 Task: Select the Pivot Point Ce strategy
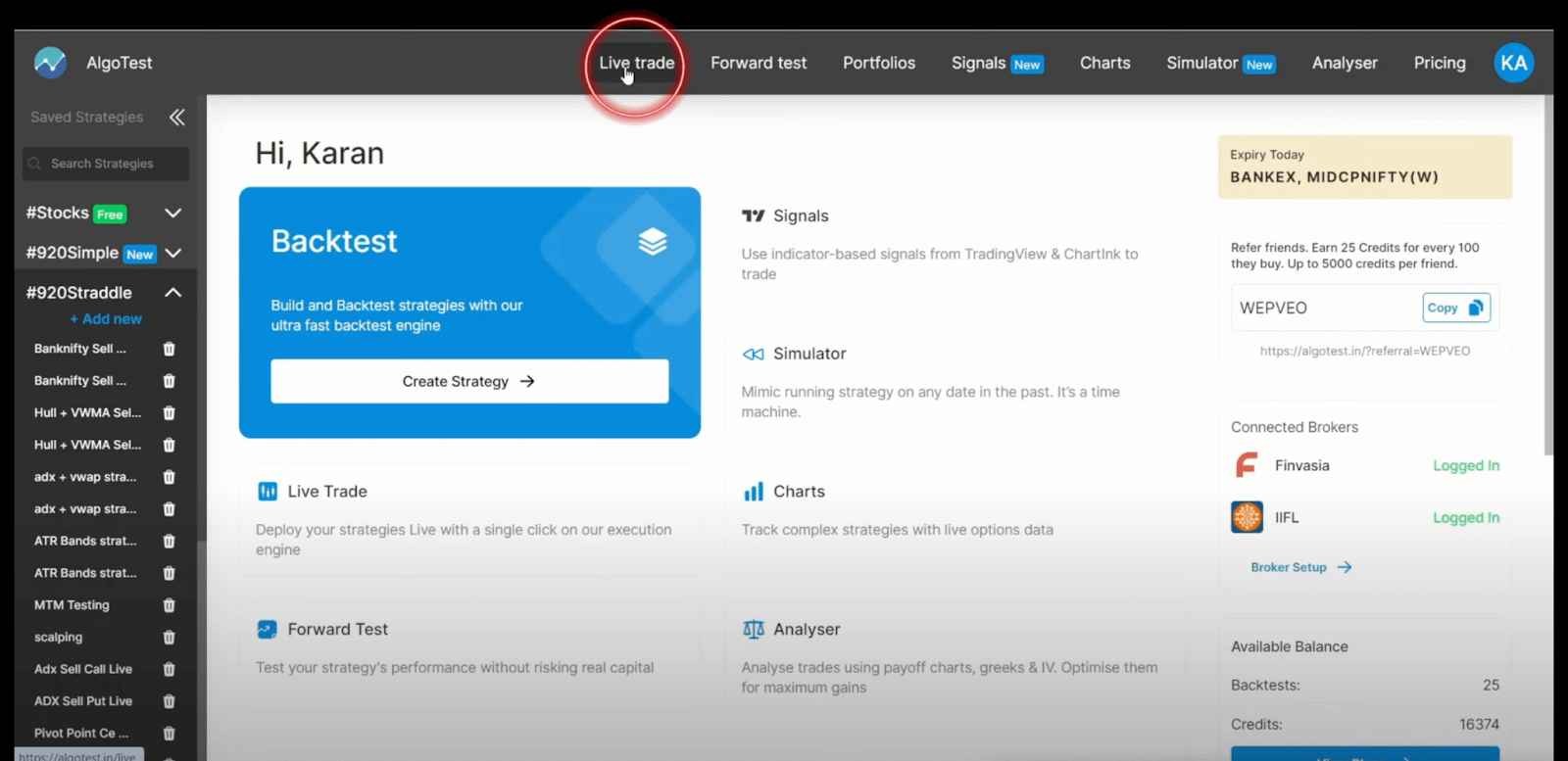tap(81, 734)
